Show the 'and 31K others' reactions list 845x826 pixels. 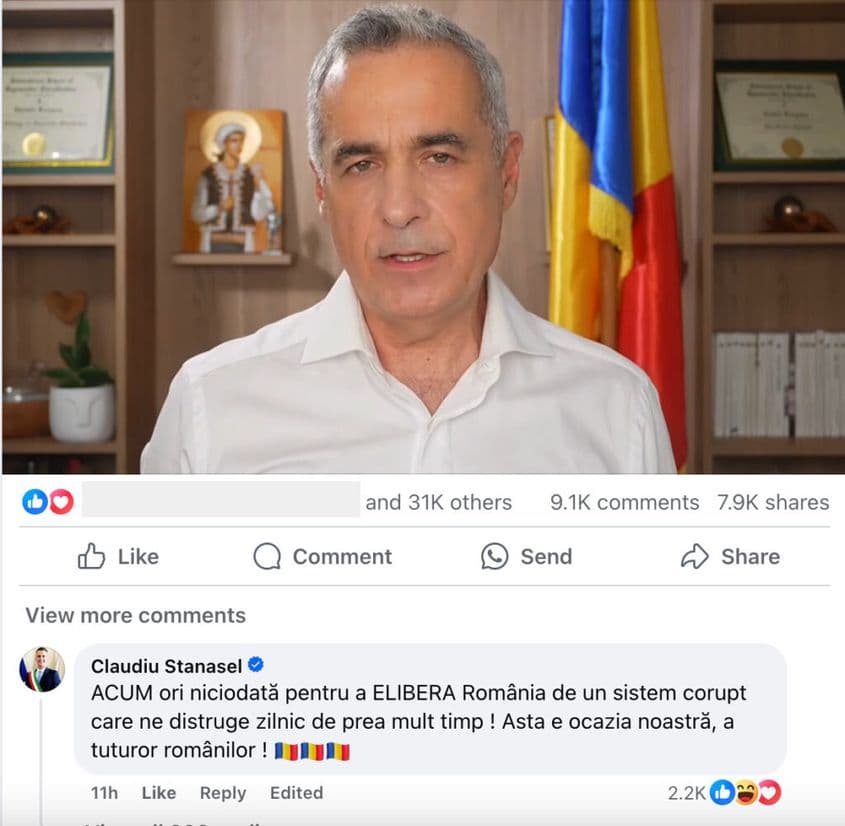[x=438, y=502]
